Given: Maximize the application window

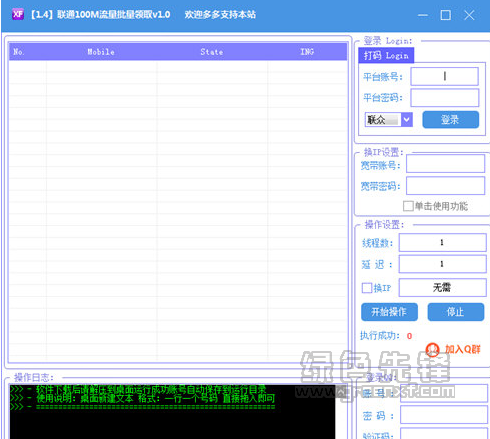Looking at the screenshot, I should (446, 15).
